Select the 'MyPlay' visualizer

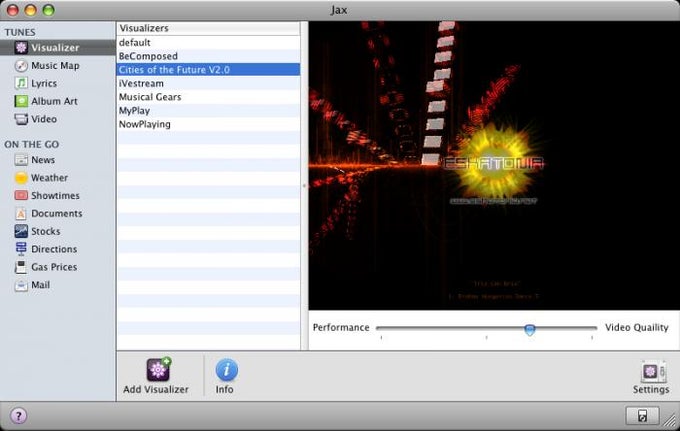(x=208, y=111)
